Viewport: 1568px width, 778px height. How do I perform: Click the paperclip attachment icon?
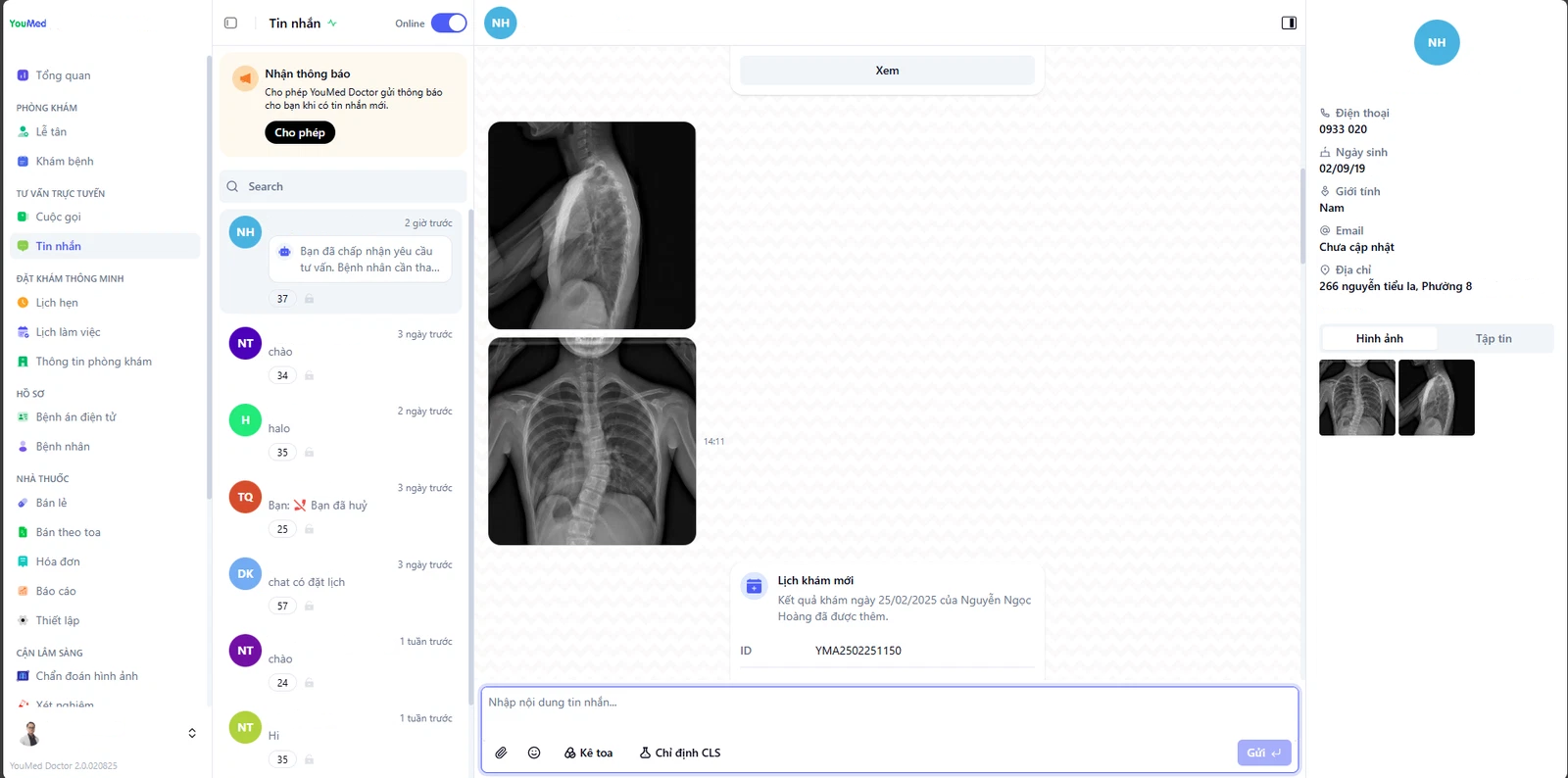[501, 753]
